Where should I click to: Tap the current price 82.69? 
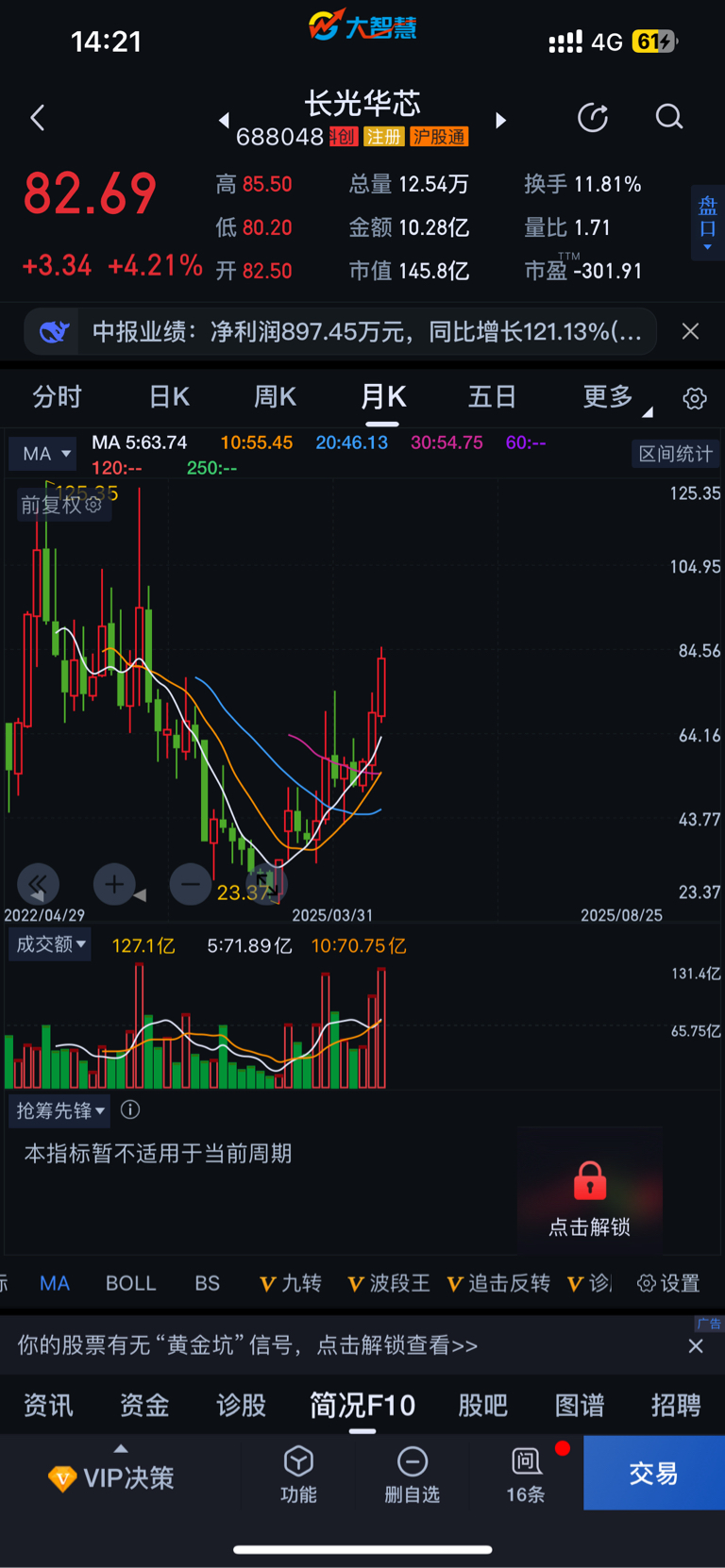[x=90, y=194]
